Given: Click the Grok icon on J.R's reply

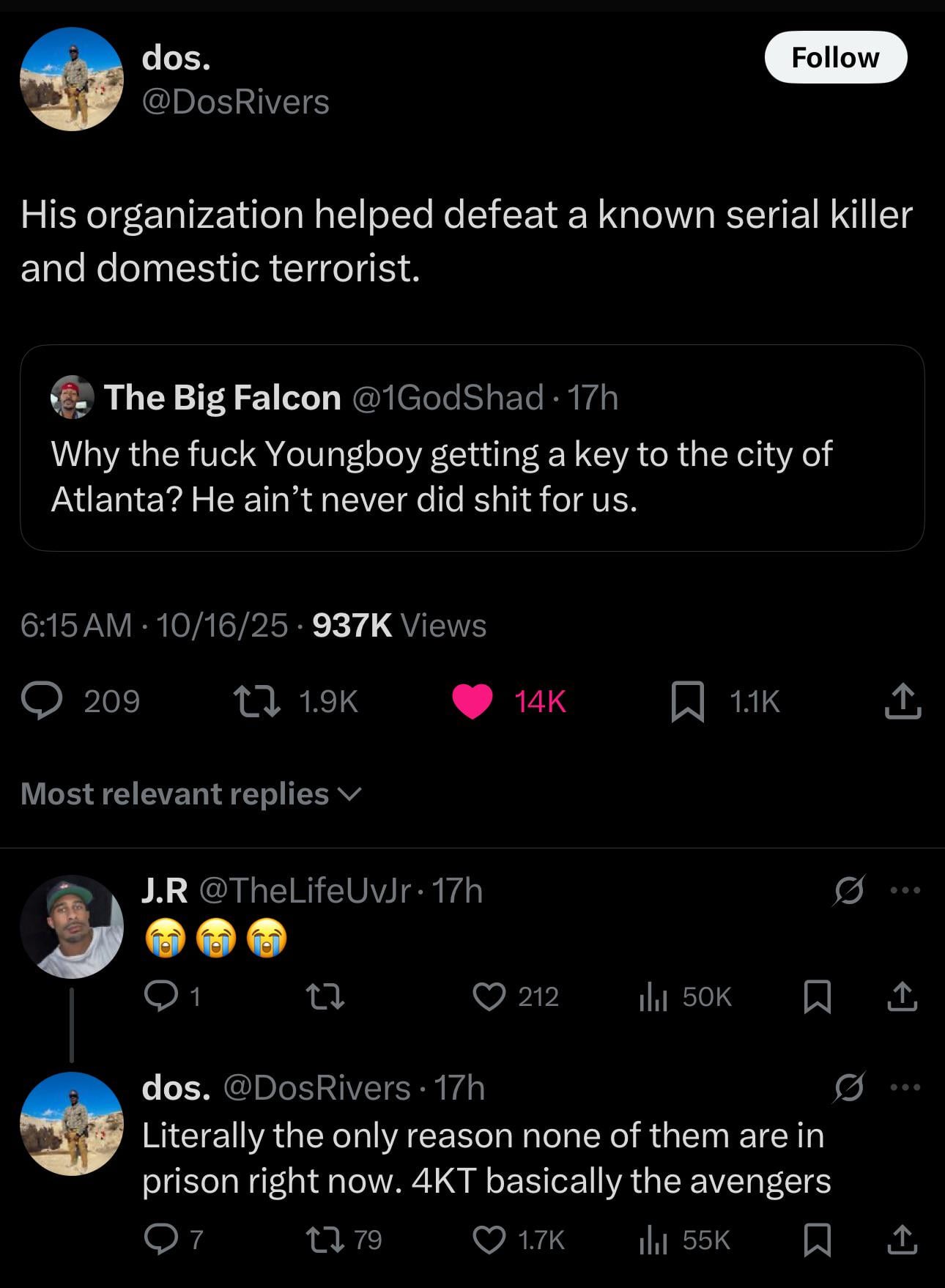Looking at the screenshot, I should [849, 891].
